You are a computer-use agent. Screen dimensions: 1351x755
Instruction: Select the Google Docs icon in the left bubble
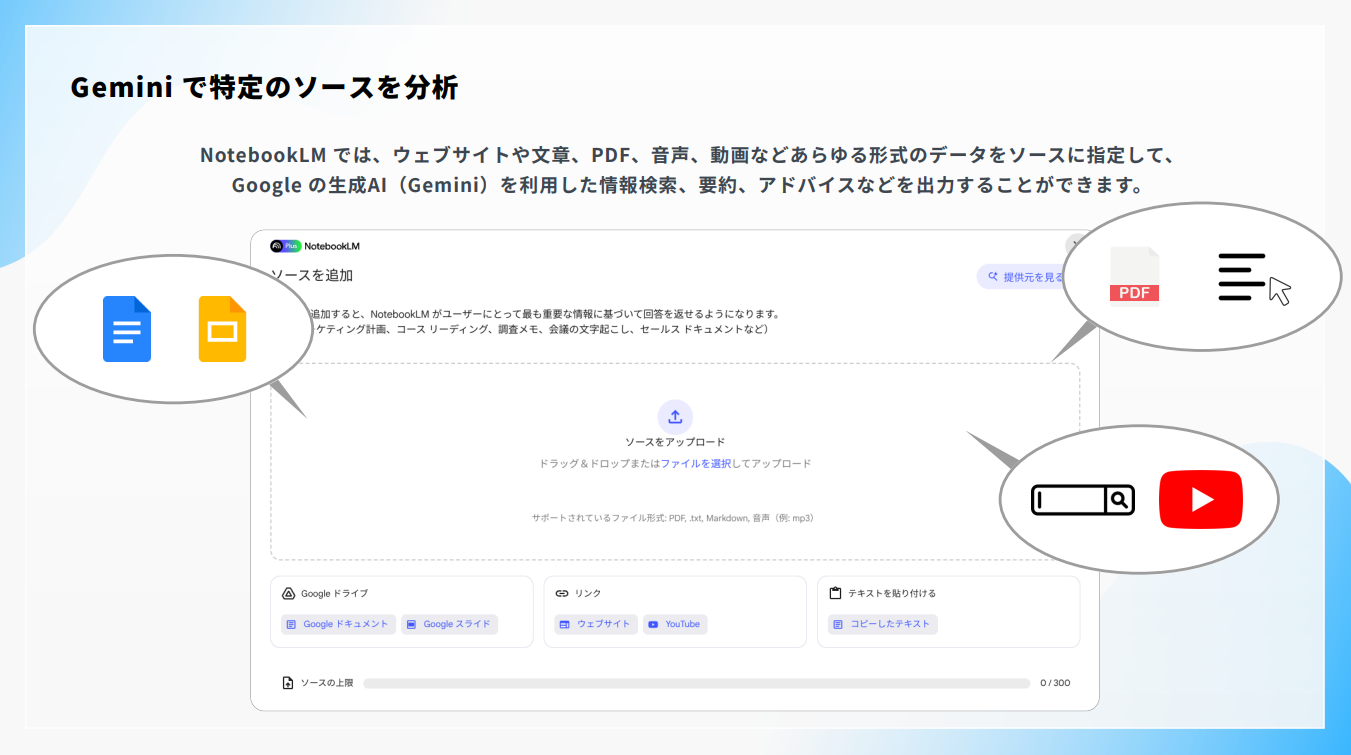[x=127, y=328]
